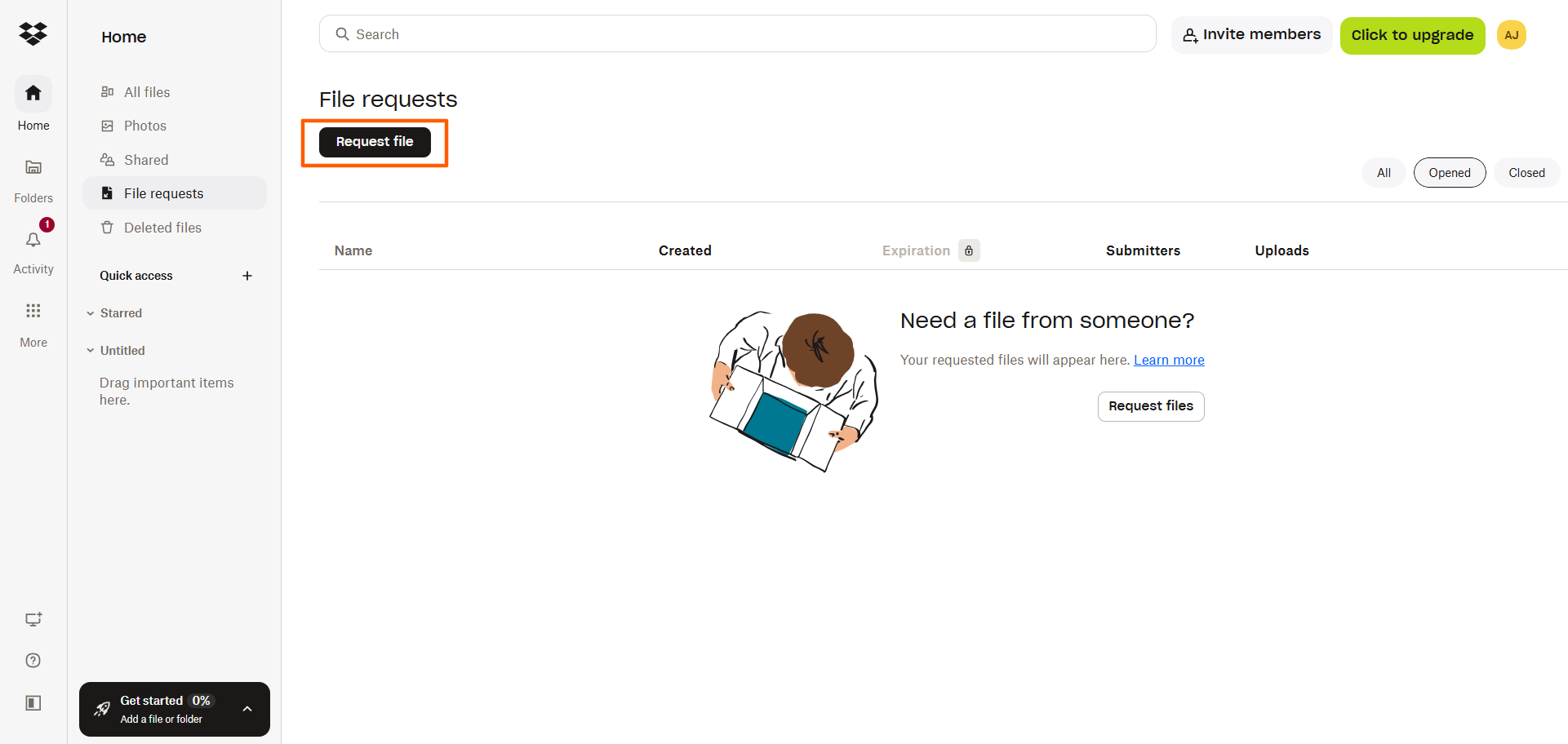Select the Opened filter chip

1450,173
